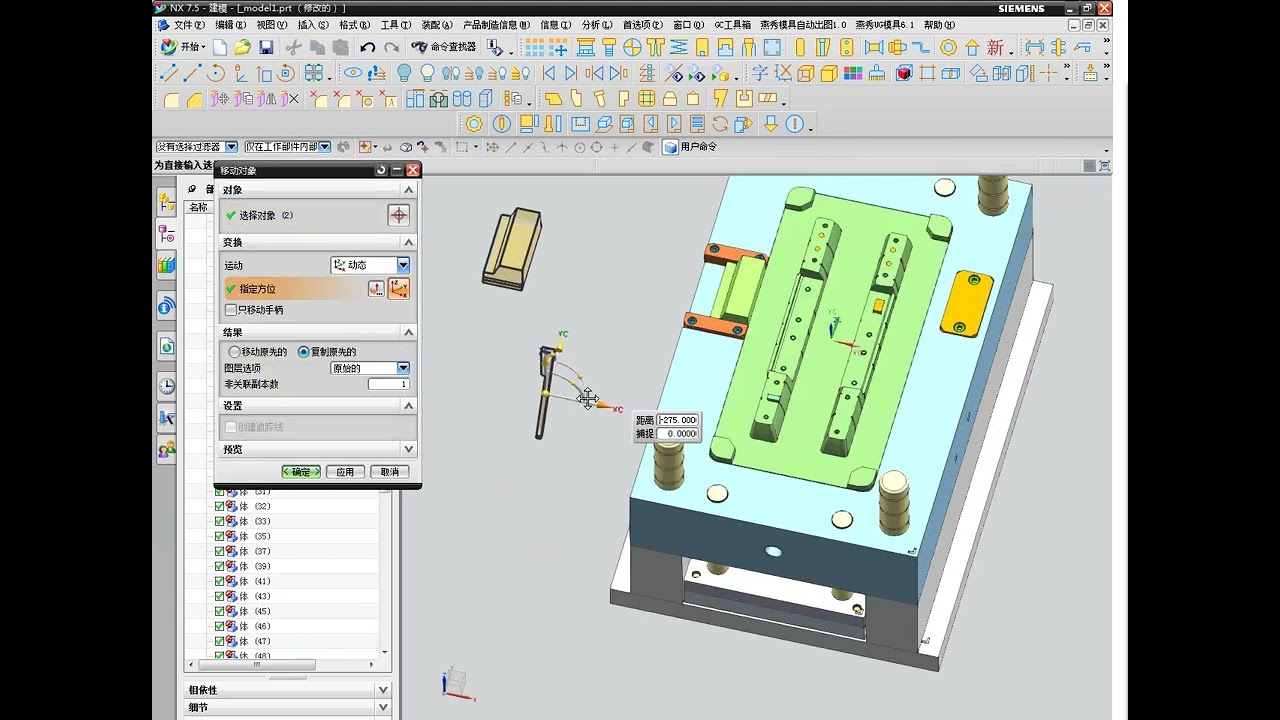This screenshot has width=1280, height=720.
Task: Select the 复制原先的 radio button
Action: coord(304,352)
